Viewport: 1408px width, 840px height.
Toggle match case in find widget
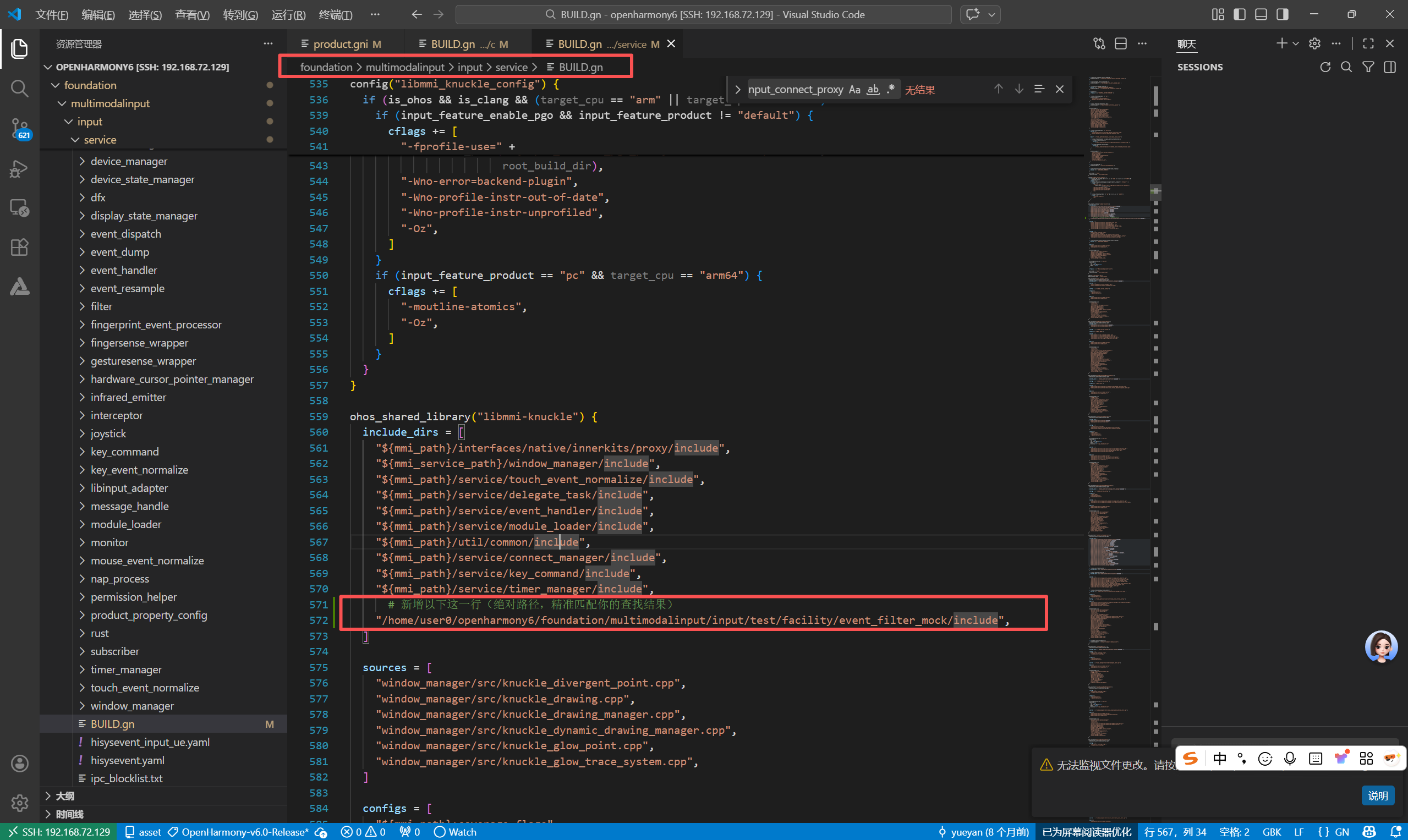pos(854,90)
